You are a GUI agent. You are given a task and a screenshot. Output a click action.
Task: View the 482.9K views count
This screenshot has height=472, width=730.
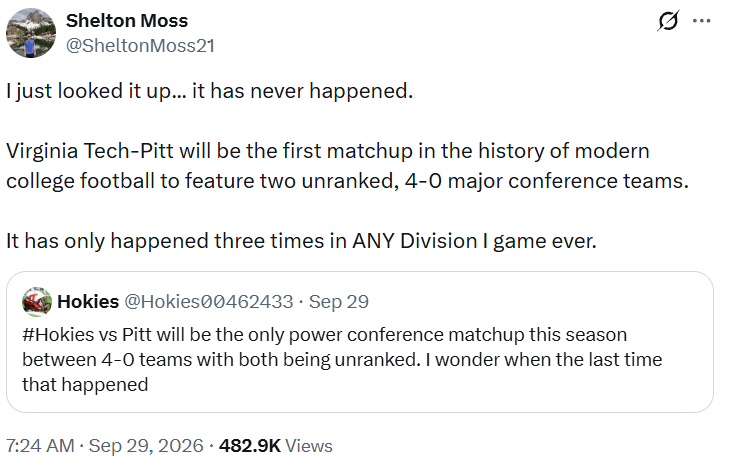point(250,446)
